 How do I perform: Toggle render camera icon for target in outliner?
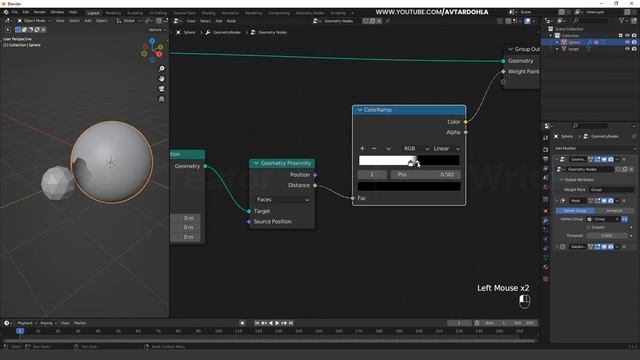(634, 49)
